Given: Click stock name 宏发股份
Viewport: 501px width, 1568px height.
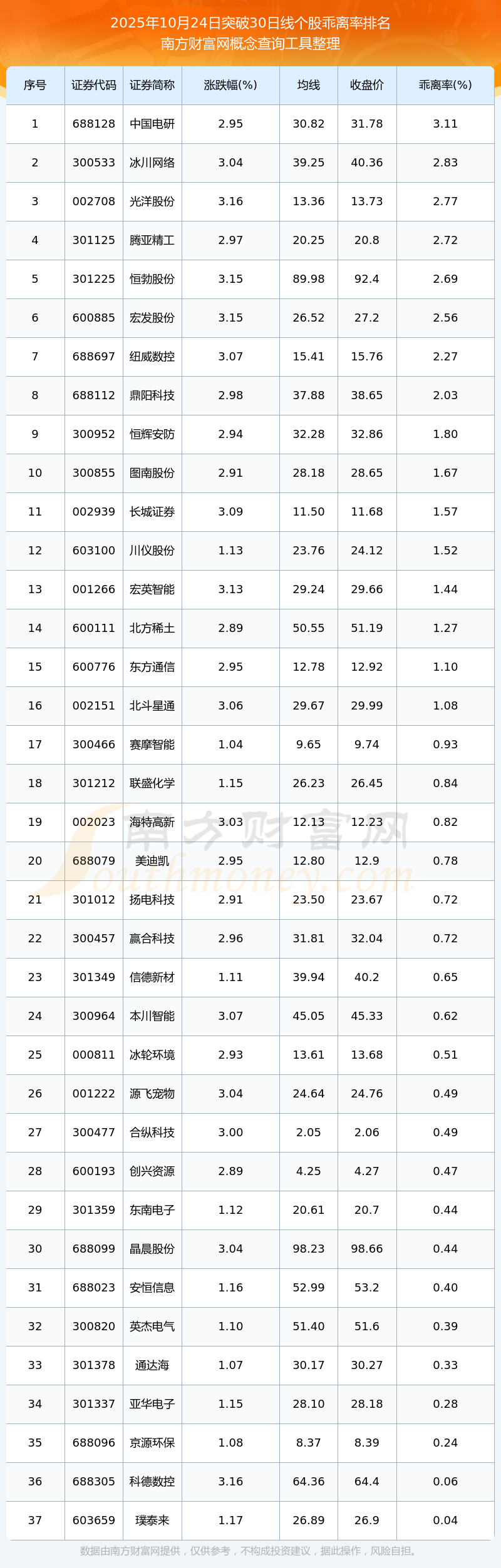Looking at the screenshot, I should pos(152,318).
